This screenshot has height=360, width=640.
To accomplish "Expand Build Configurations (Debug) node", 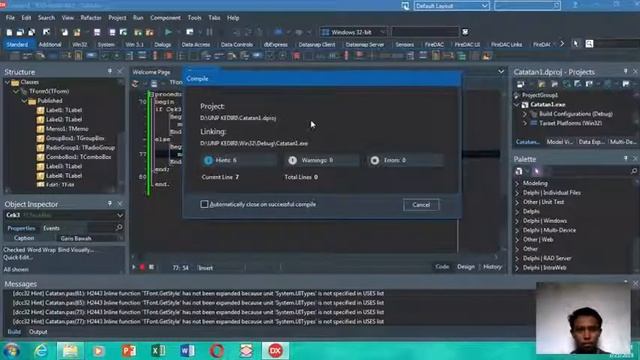I will (x=525, y=114).
